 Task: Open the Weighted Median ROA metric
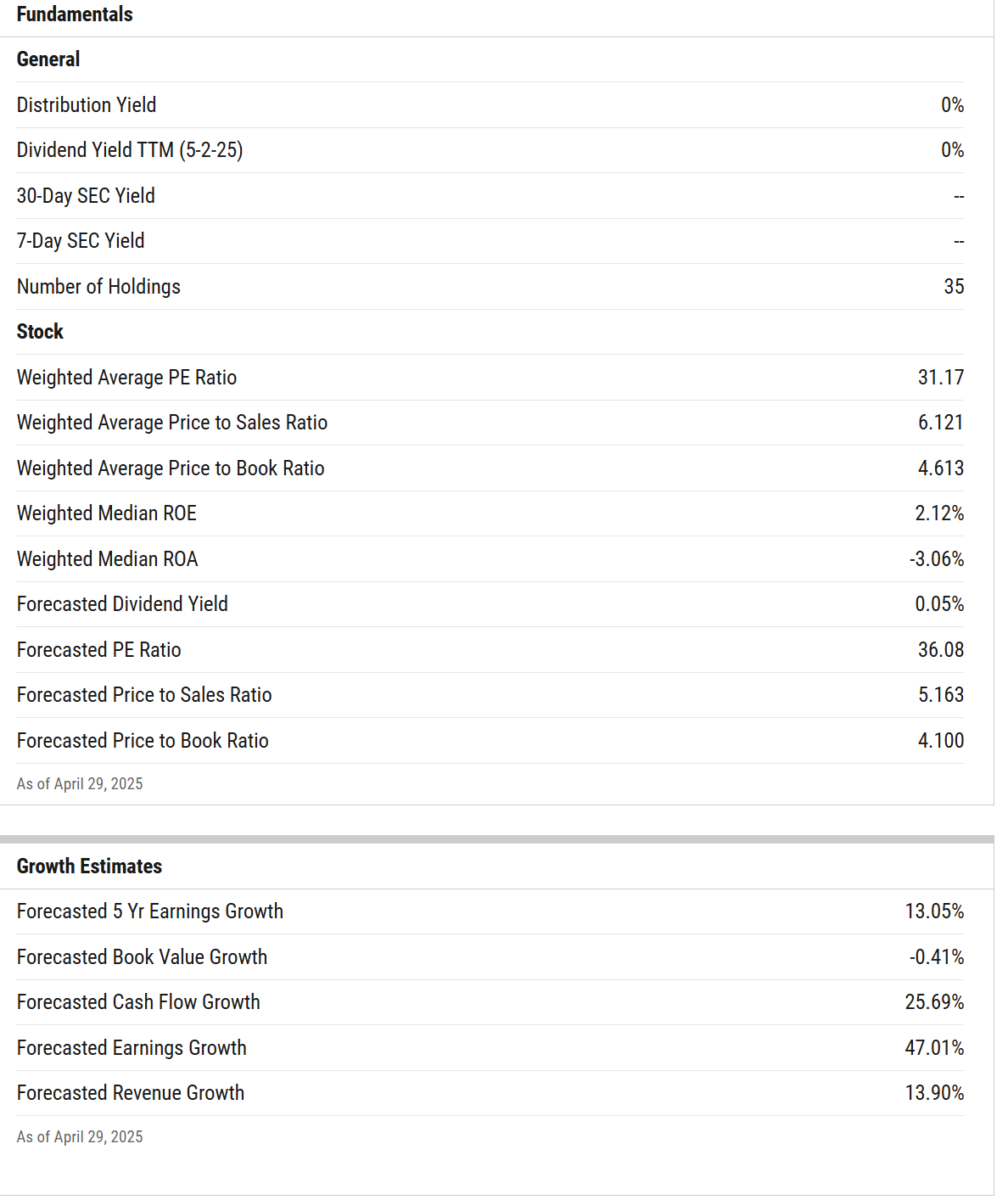click(x=107, y=559)
